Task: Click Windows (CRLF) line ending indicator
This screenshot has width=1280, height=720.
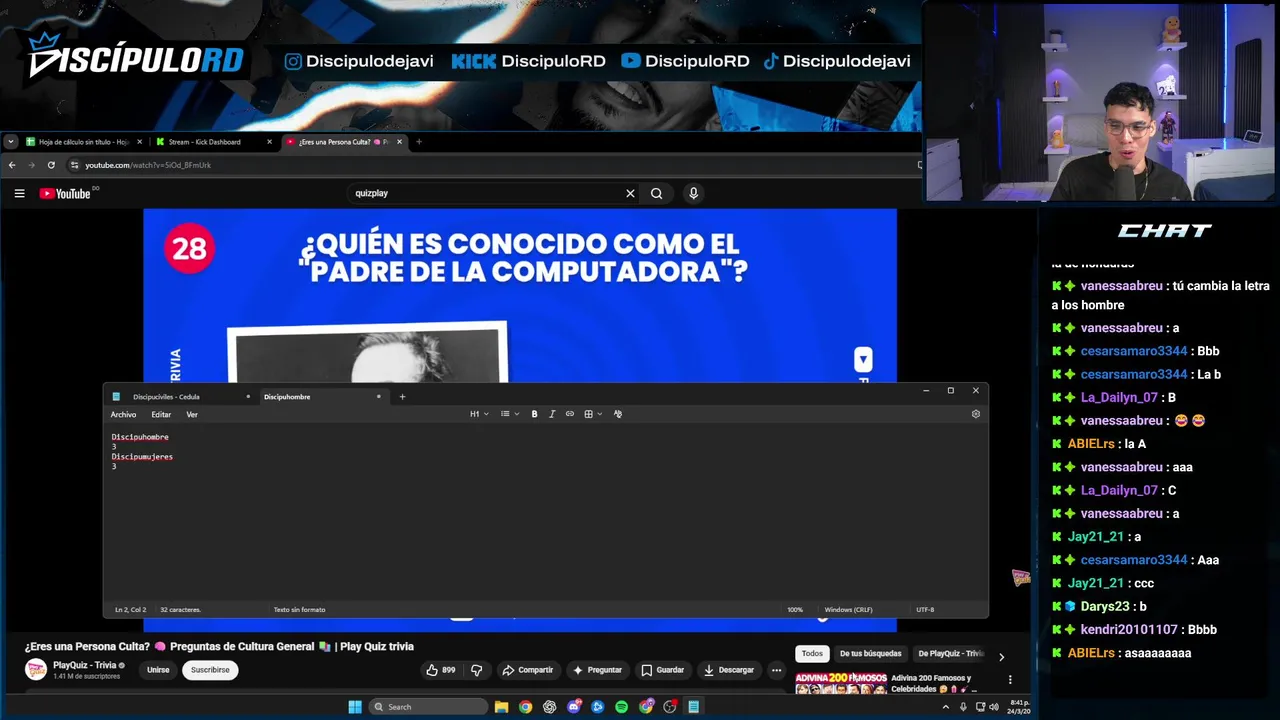Action: pos(848,610)
